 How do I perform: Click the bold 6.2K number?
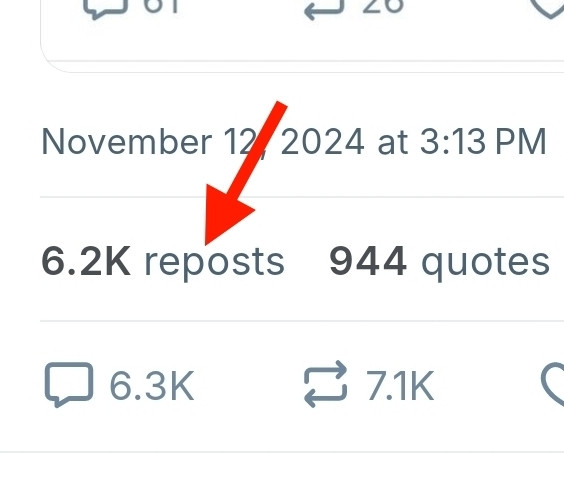(86, 261)
